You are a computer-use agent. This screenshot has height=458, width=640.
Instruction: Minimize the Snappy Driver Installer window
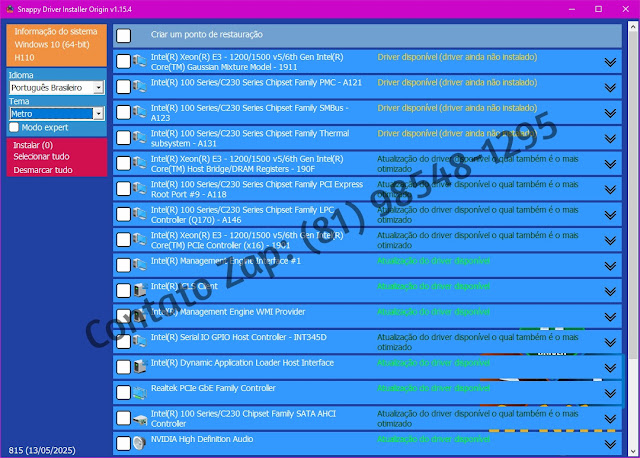tap(572, 9)
